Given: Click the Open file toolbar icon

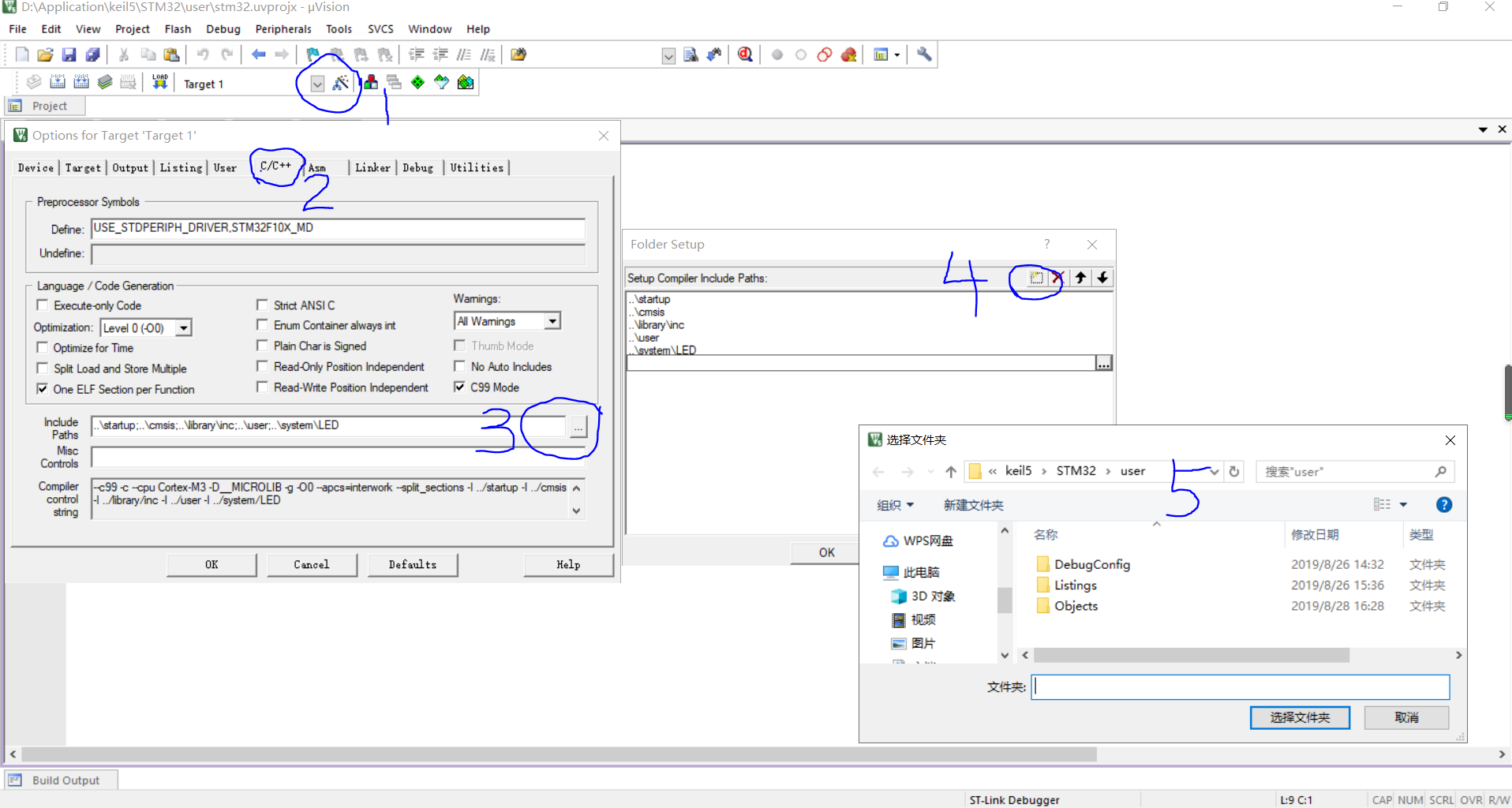Looking at the screenshot, I should coord(46,54).
